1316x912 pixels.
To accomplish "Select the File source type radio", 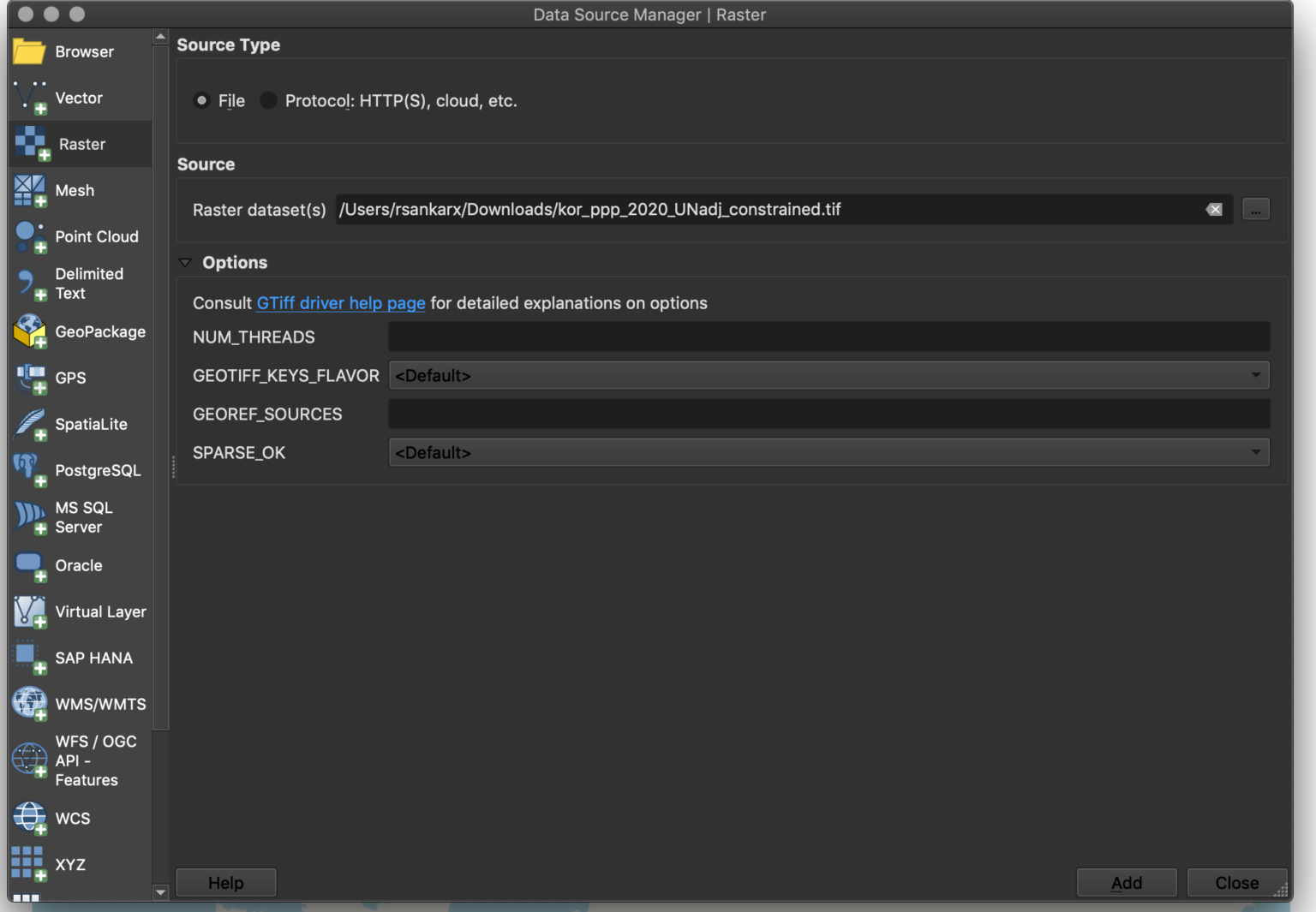I will (x=202, y=101).
